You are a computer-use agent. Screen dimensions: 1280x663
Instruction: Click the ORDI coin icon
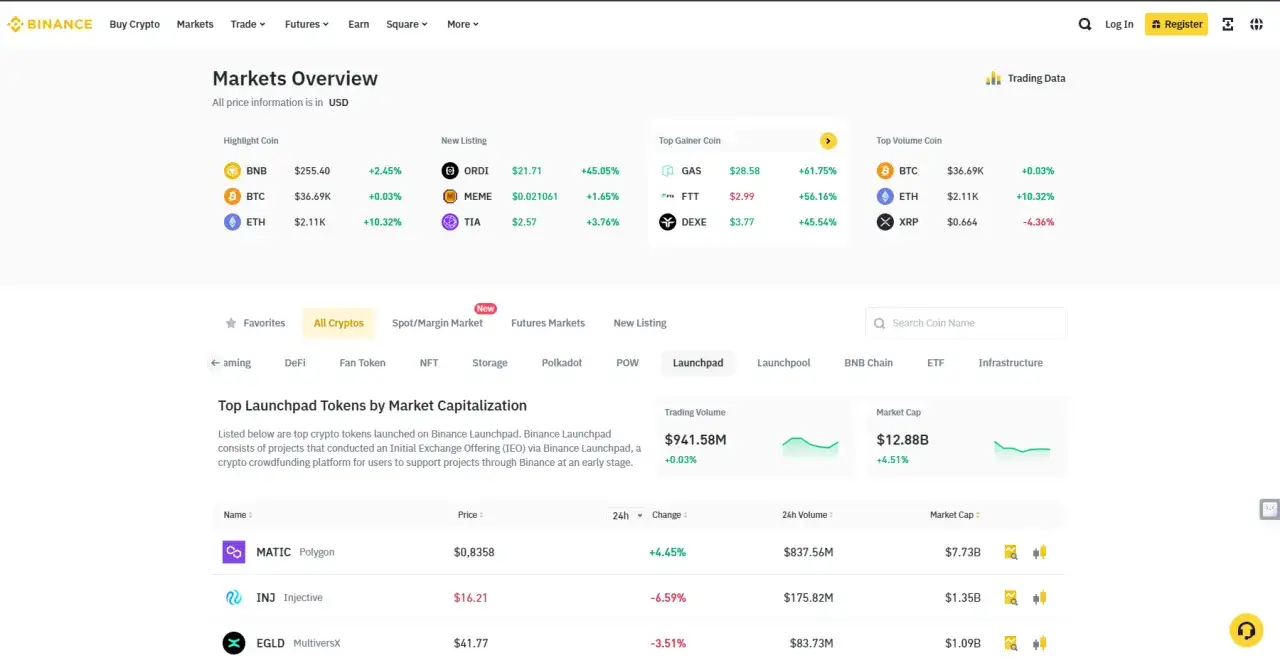click(x=450, y=171)
